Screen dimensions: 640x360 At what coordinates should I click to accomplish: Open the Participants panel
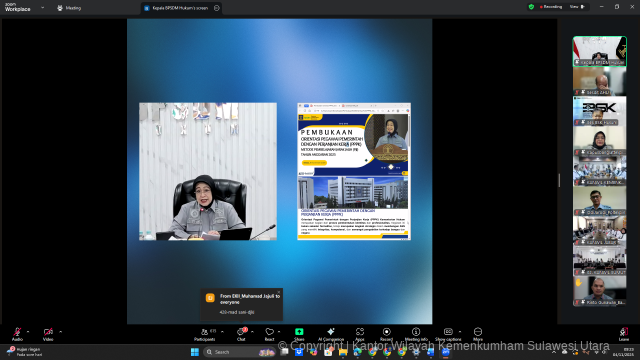pyautogui.click(x=204, y=334)
